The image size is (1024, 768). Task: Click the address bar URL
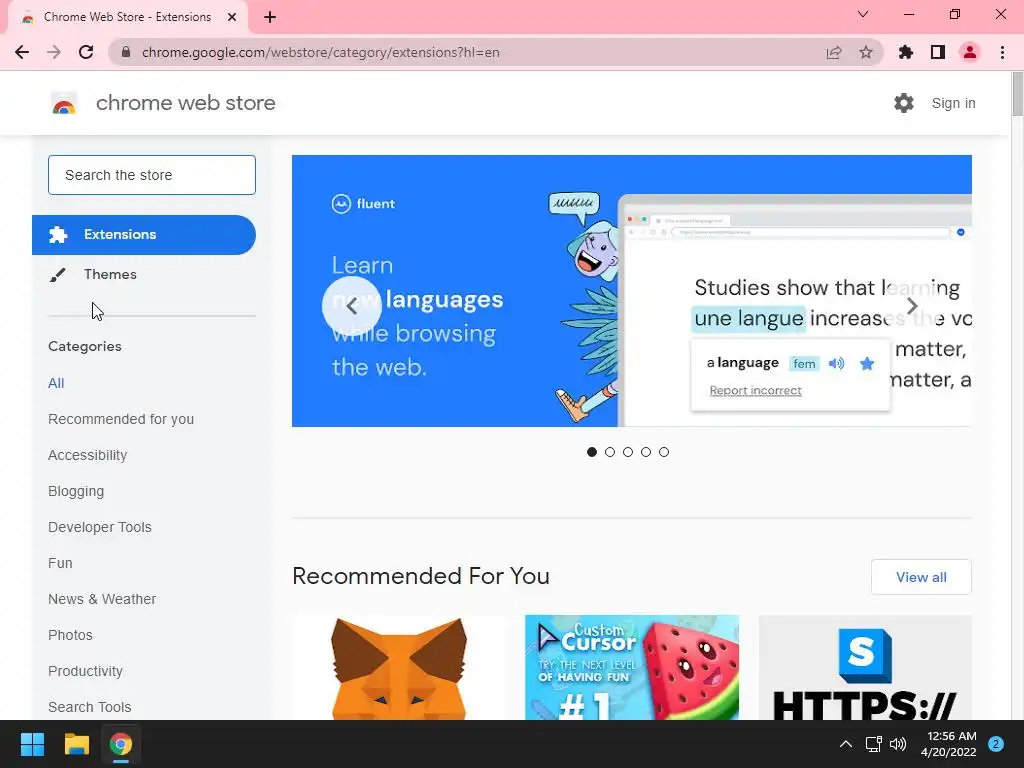(321, 52)
